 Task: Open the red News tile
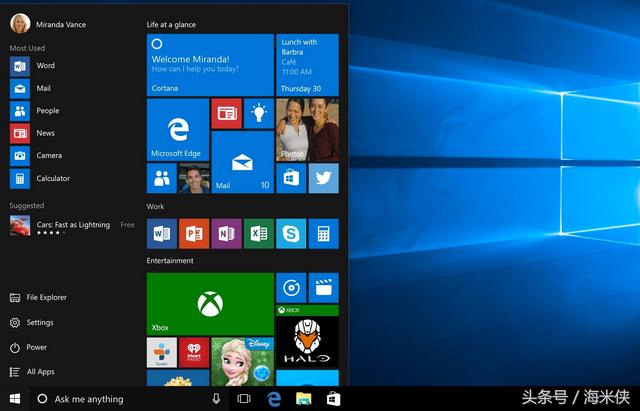click(x=227, y=113)
